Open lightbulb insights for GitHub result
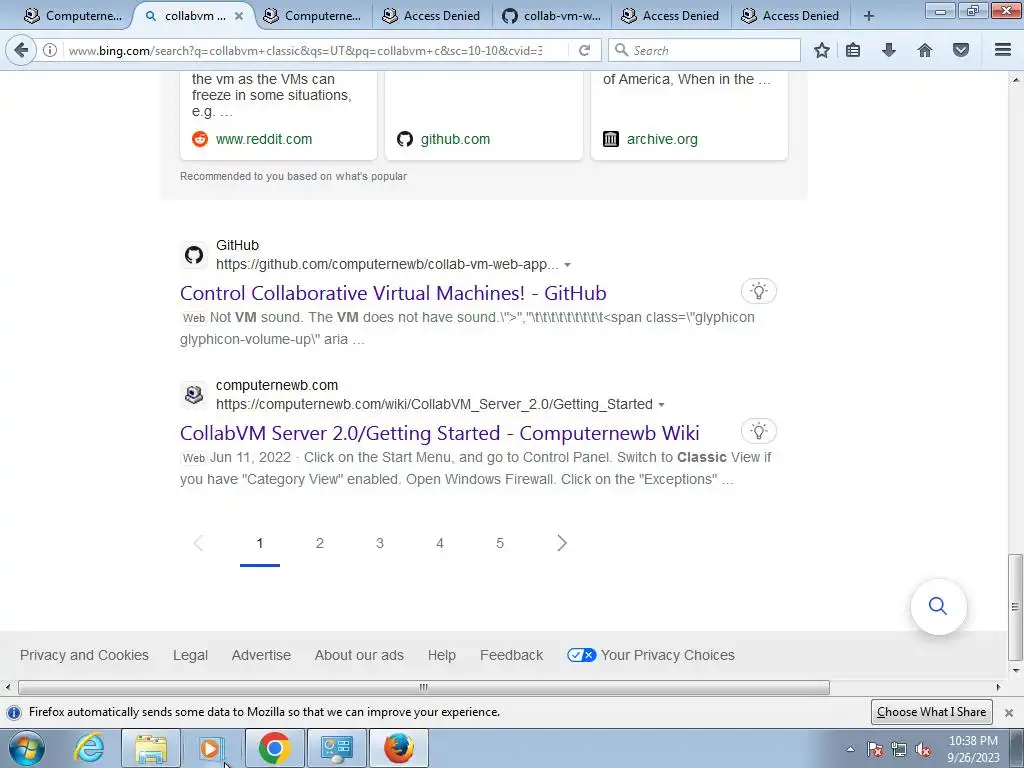Viewport: 1024px width, 768px height. 758,291
